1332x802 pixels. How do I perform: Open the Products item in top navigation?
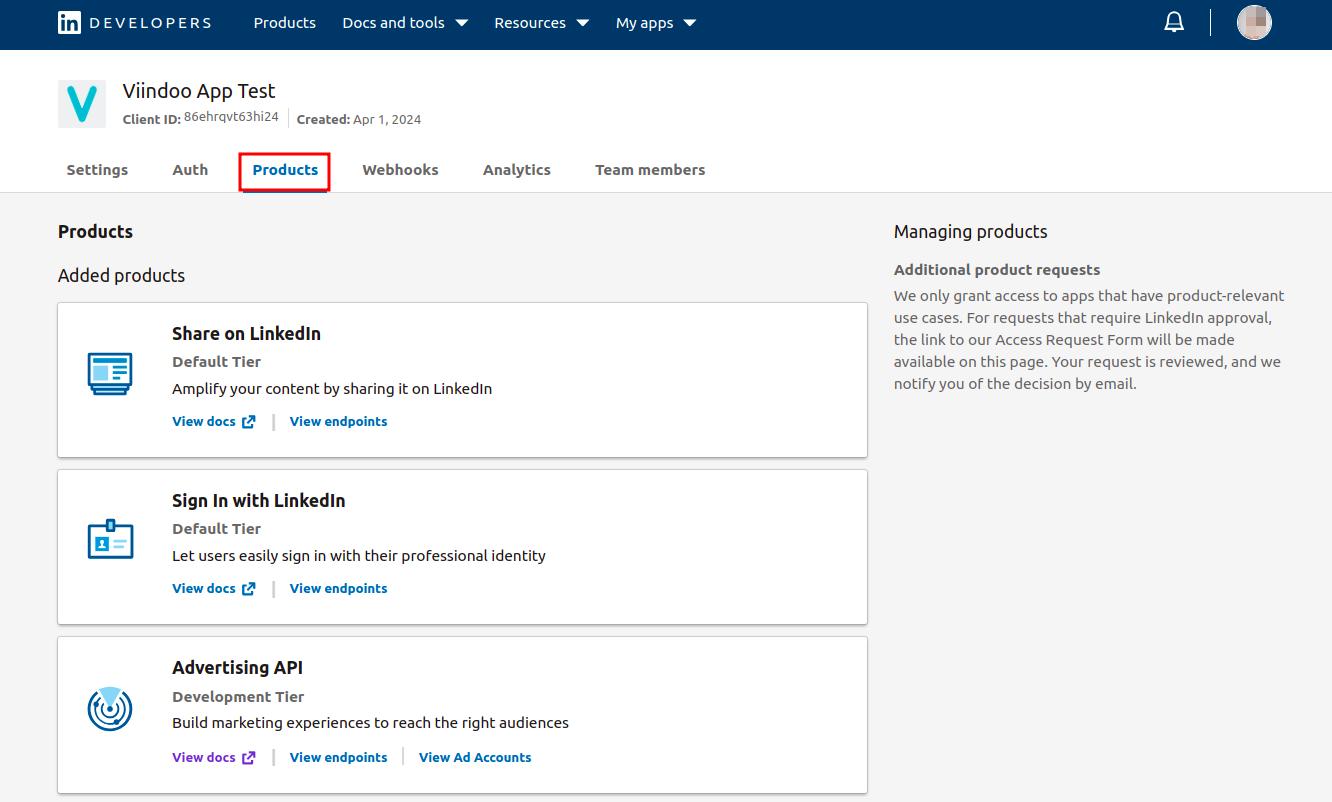(285, 22)
